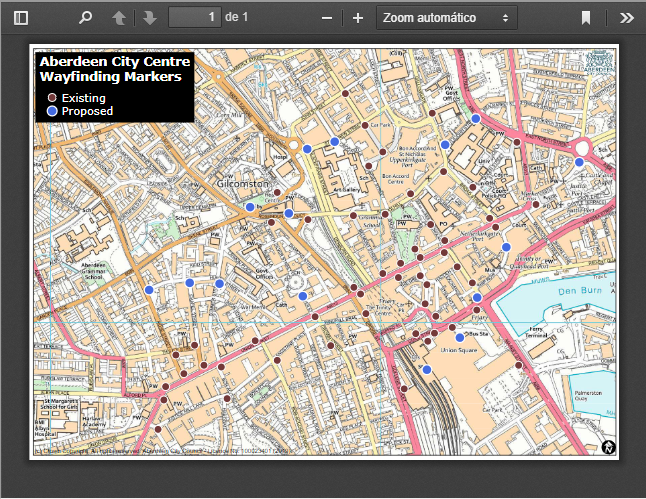Zoom in with the plus button
The image size is (646, 499).
pyautogui.click(x=358, y=18)
